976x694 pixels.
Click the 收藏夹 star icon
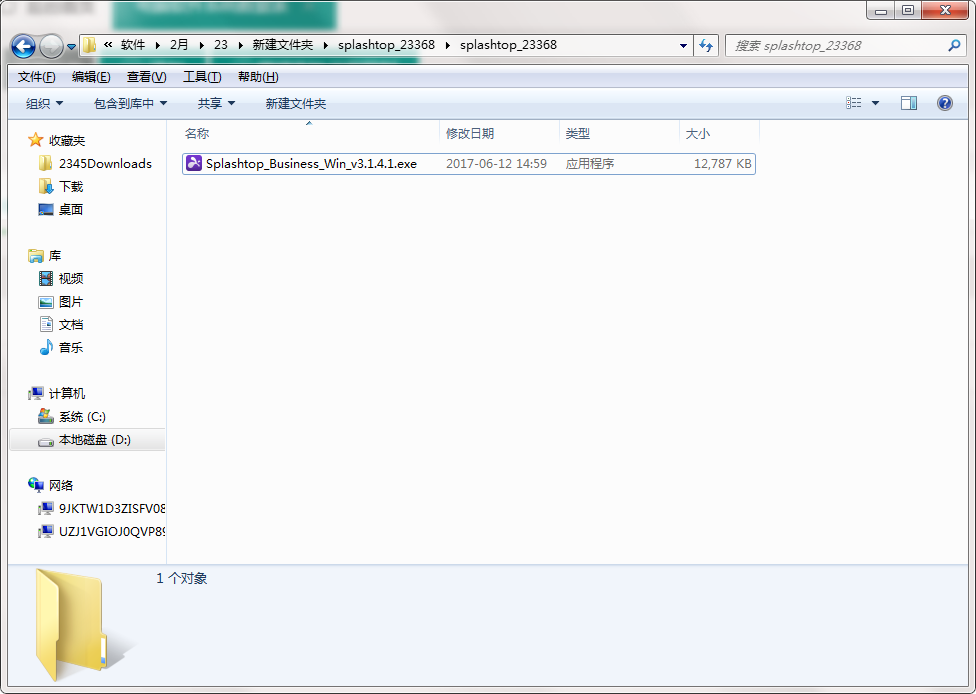pos(35,140)
